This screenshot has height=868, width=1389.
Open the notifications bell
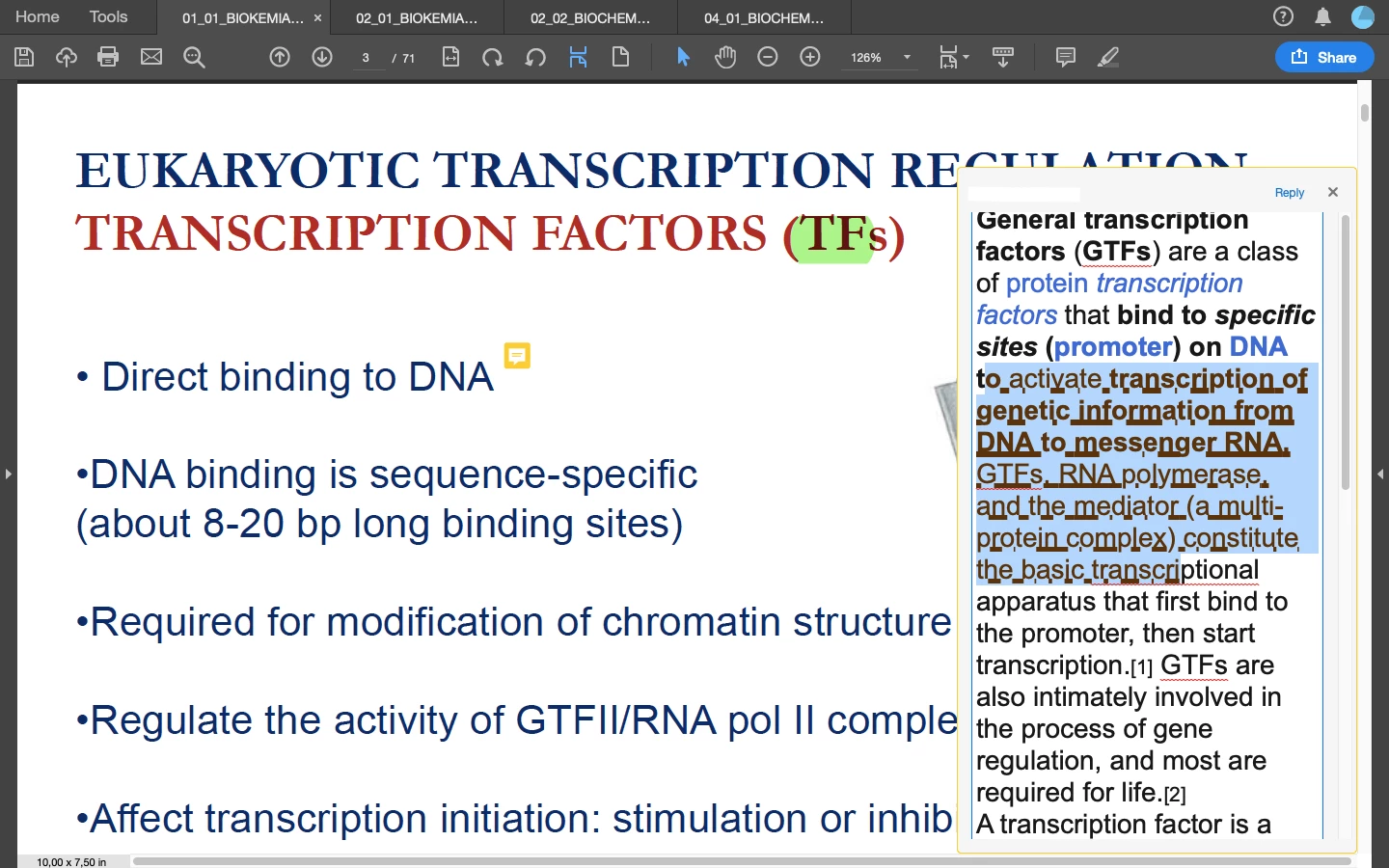[1323, 16]
